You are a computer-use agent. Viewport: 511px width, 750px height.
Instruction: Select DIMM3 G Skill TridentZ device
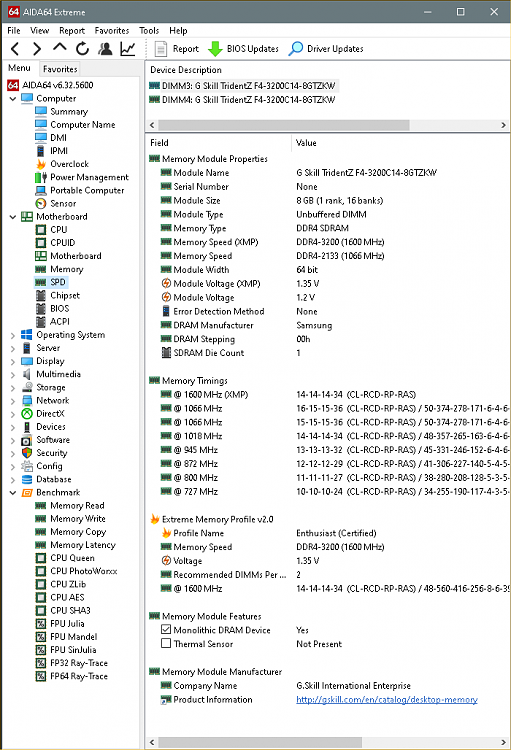[x=243, y=86]
